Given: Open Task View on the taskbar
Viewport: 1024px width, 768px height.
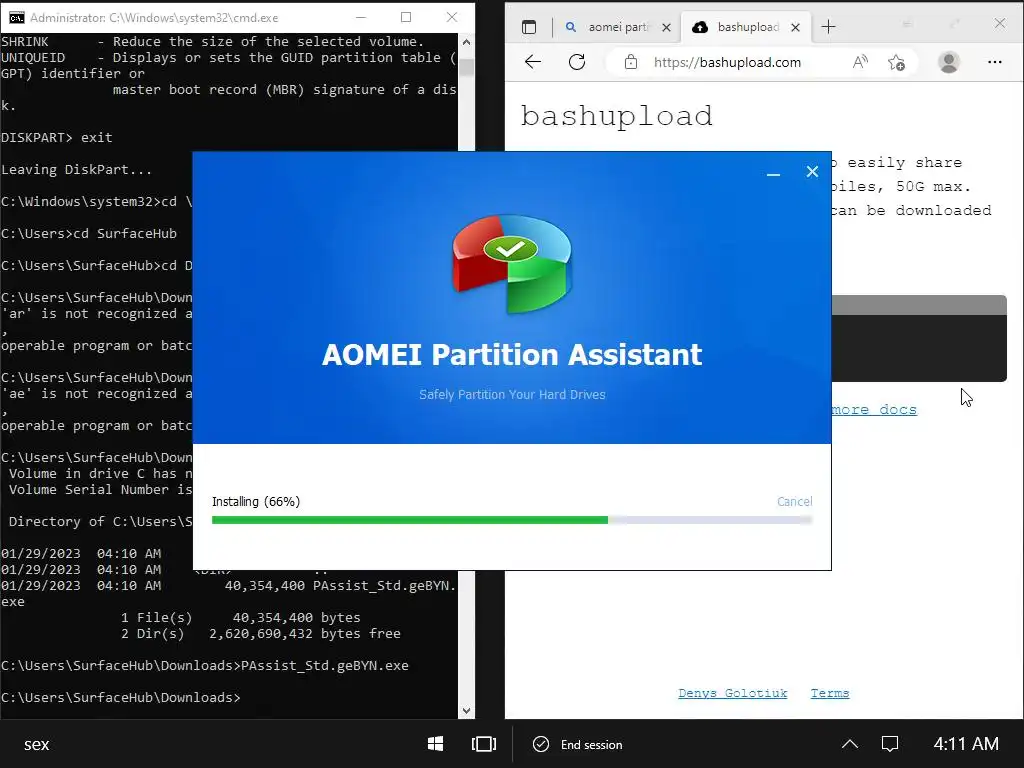Looking at the screenshot, I should click(484, 744).
